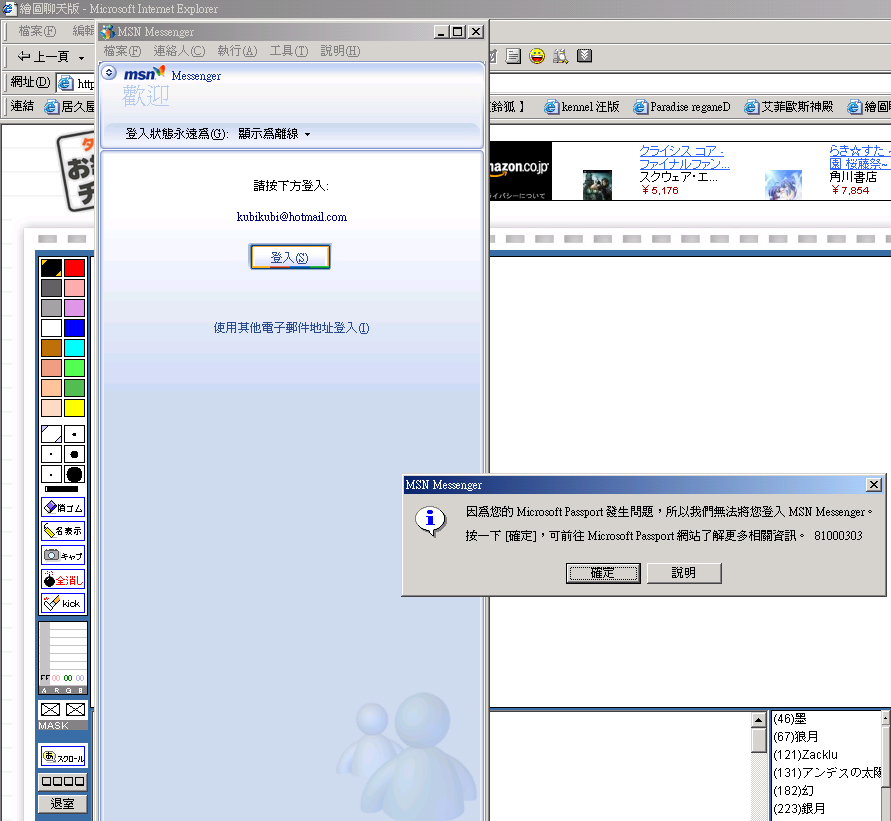Select the black color swatch
This screenshot has width=891, height=821.
[x=51, y=268]
